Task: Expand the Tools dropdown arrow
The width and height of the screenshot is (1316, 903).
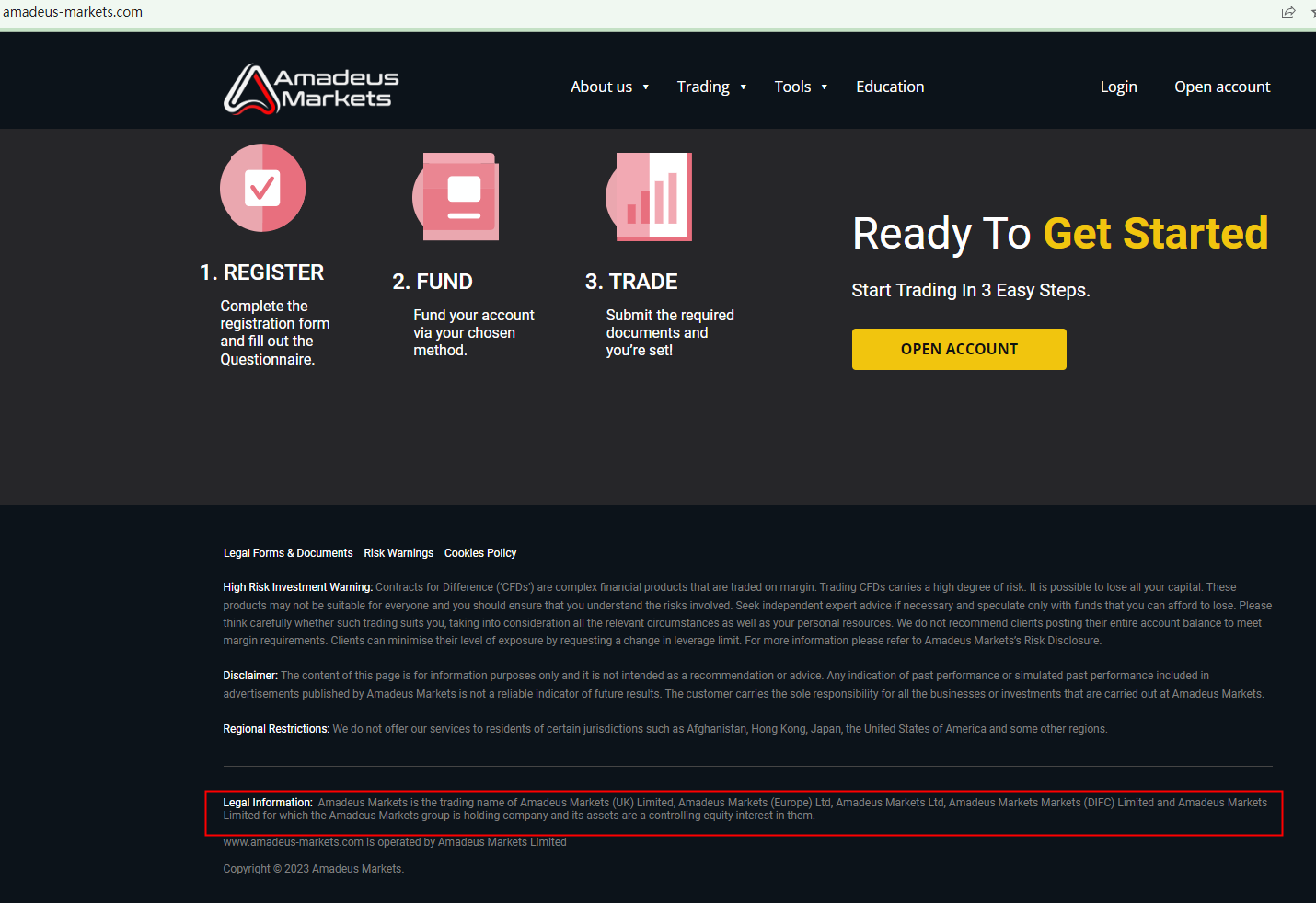Action: point(825,87)
